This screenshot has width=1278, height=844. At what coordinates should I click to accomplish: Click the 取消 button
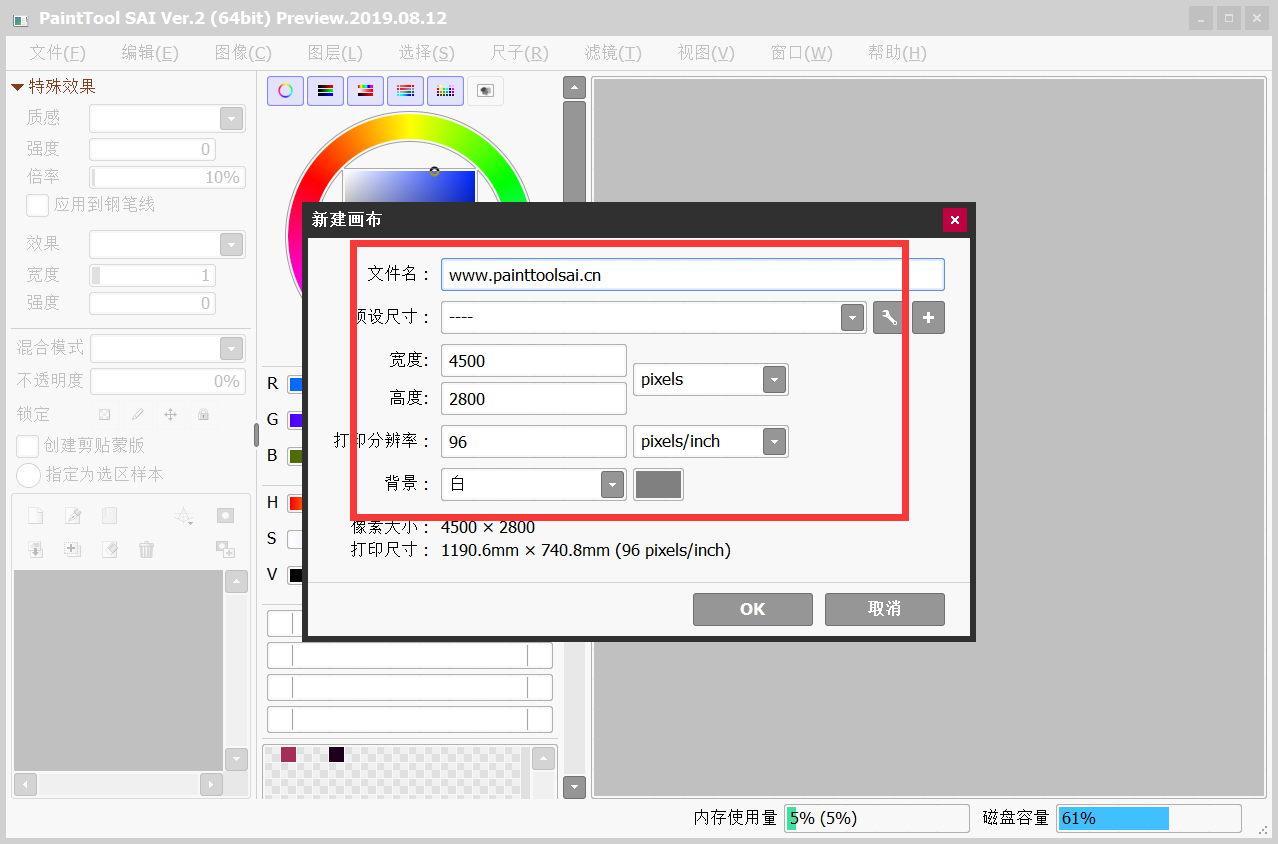click(885, 609)
